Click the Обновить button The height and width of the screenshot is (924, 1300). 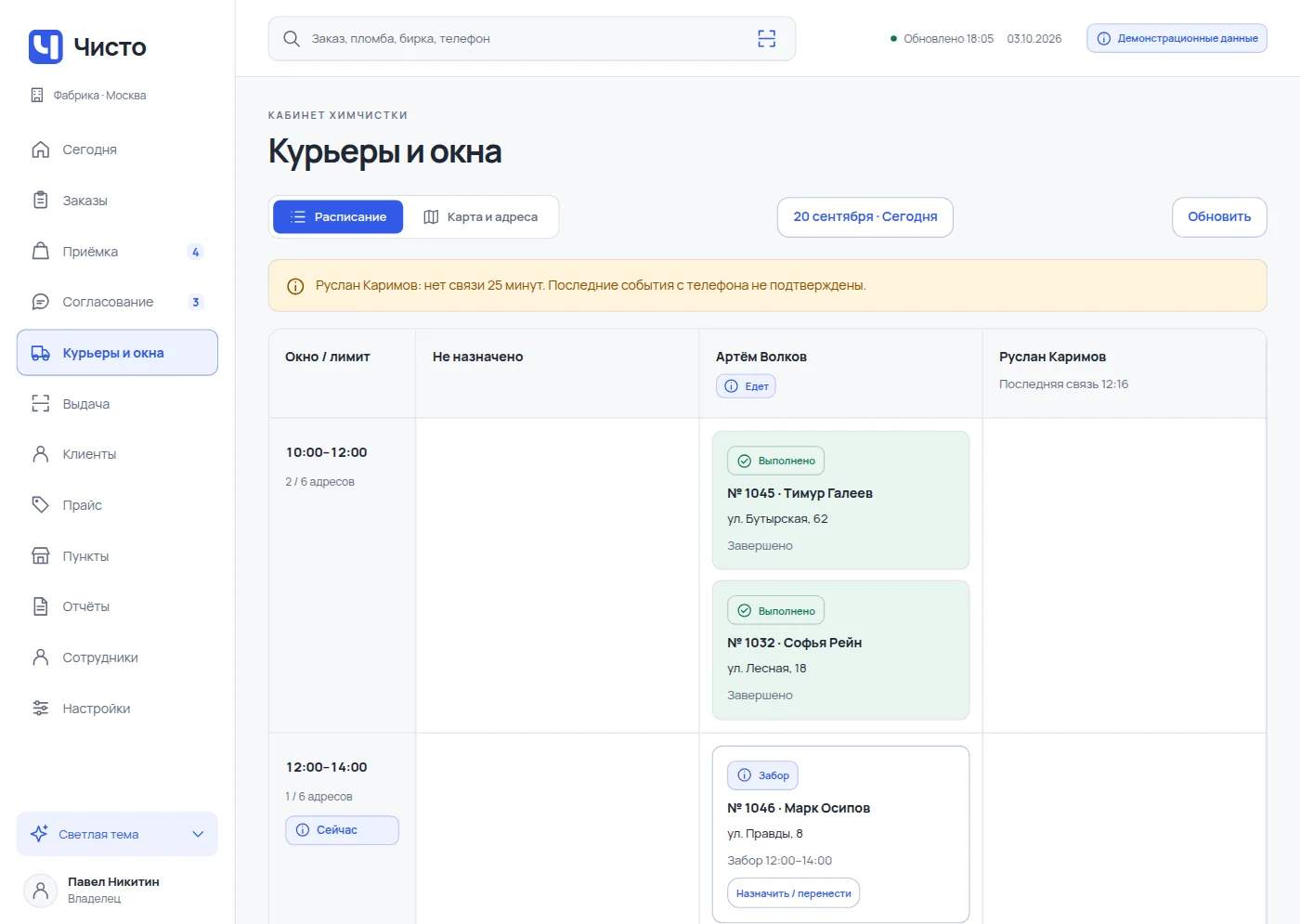tap(1219, 217)
